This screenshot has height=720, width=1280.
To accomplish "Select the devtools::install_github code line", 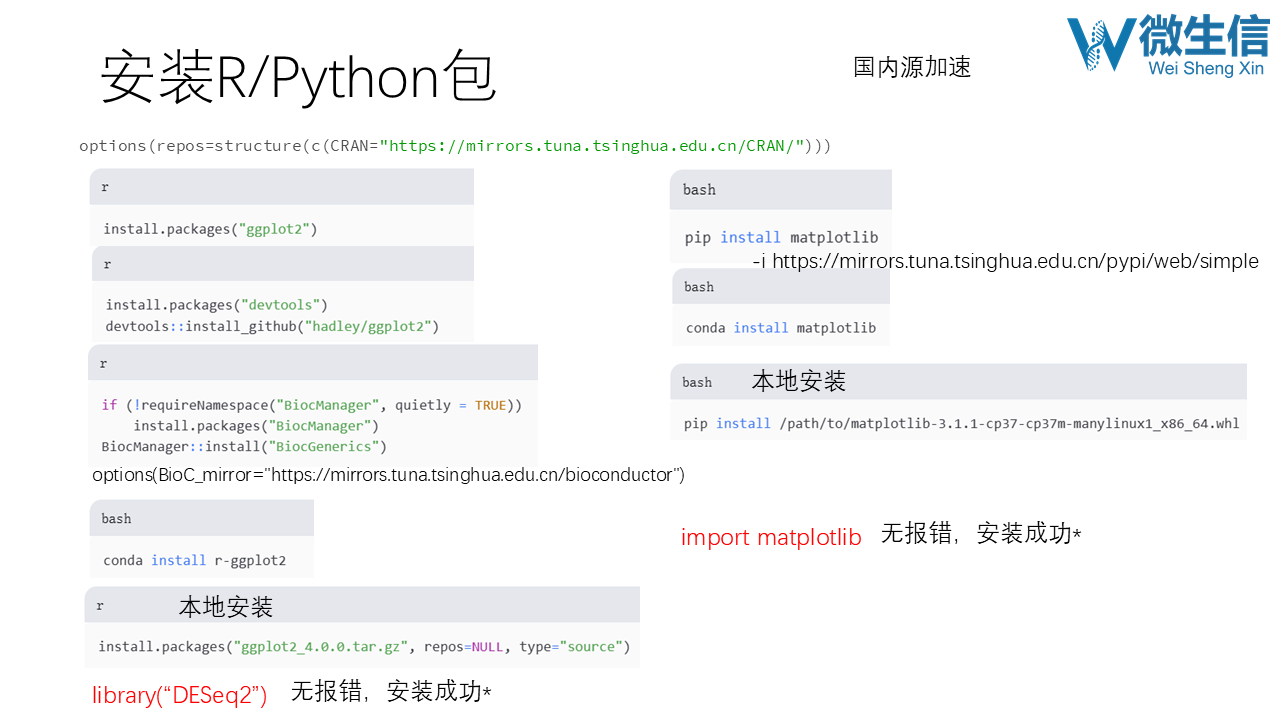I will (272, 326).
